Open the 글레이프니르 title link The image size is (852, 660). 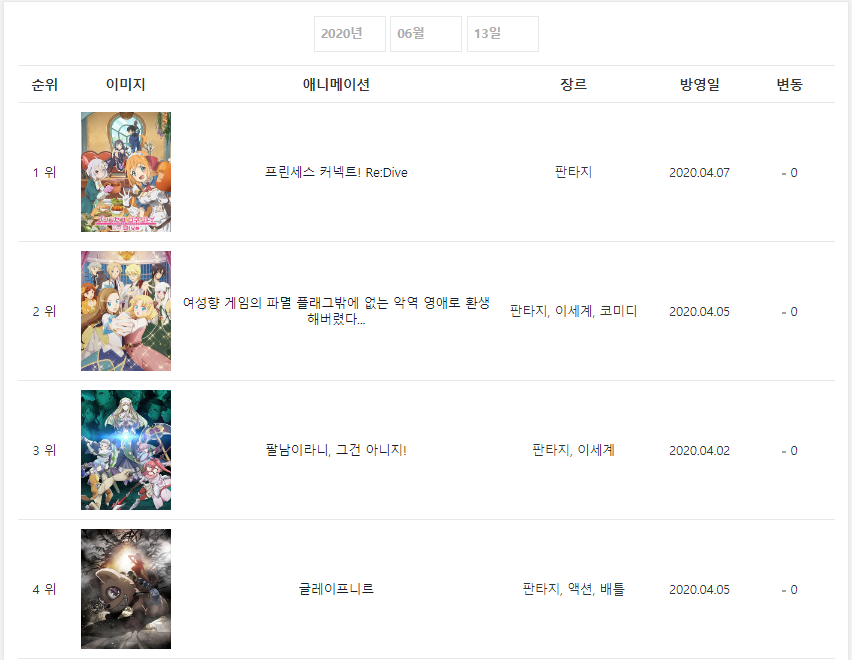point(336,589)
